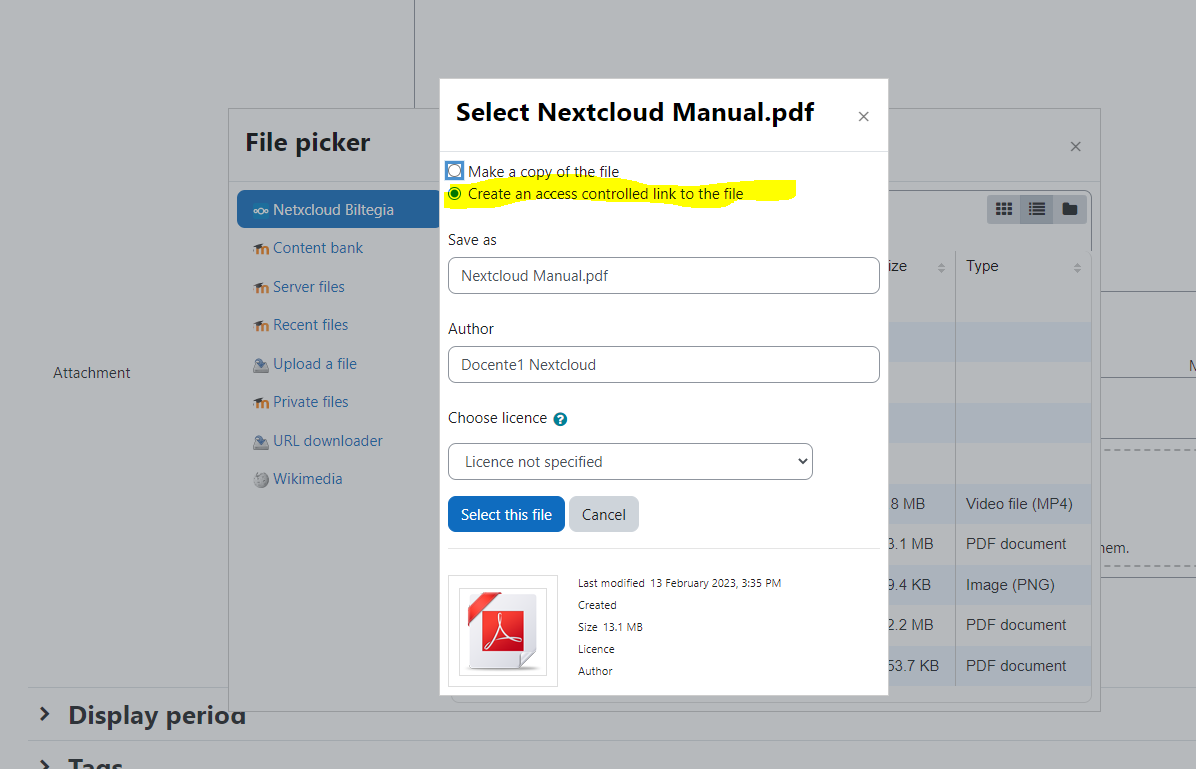Open Recent files repository
Viewport: 1196px width, 769px height.
tap(310, 325)
